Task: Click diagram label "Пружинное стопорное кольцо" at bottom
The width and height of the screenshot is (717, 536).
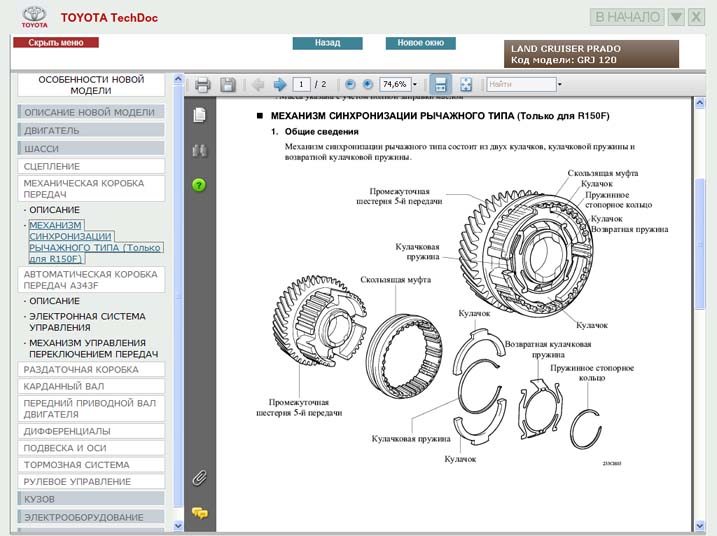Action: (592, 373)
